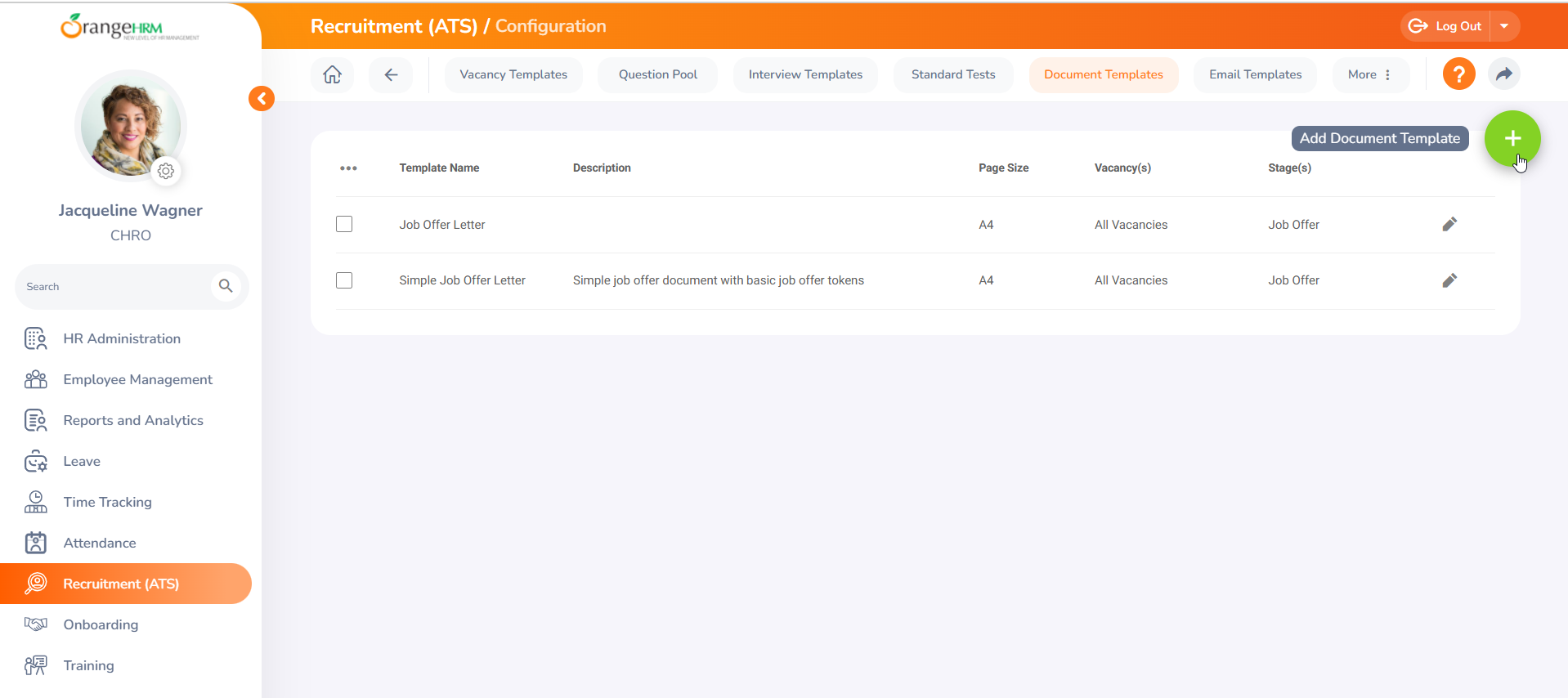The height and width of the screenshot is (698, 1568).
Task: Click the Attendance sidebar icon
Action: pyautogui.click(x=36, y=543)
